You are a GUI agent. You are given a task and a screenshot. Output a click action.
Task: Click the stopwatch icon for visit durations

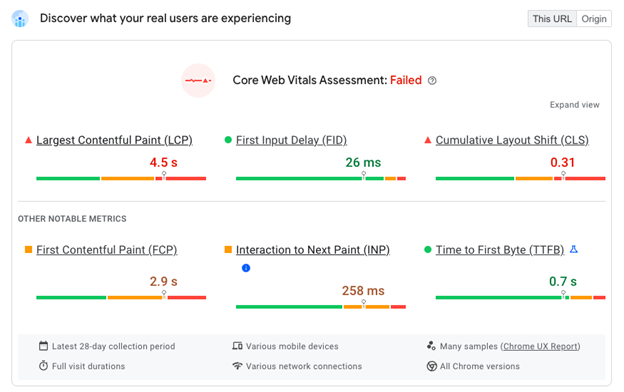pyautogui.click(x=43, y=365)
